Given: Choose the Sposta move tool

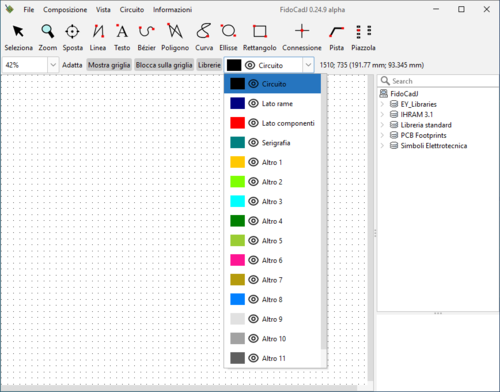Looking at the screenshot, I should coord(73,37).
